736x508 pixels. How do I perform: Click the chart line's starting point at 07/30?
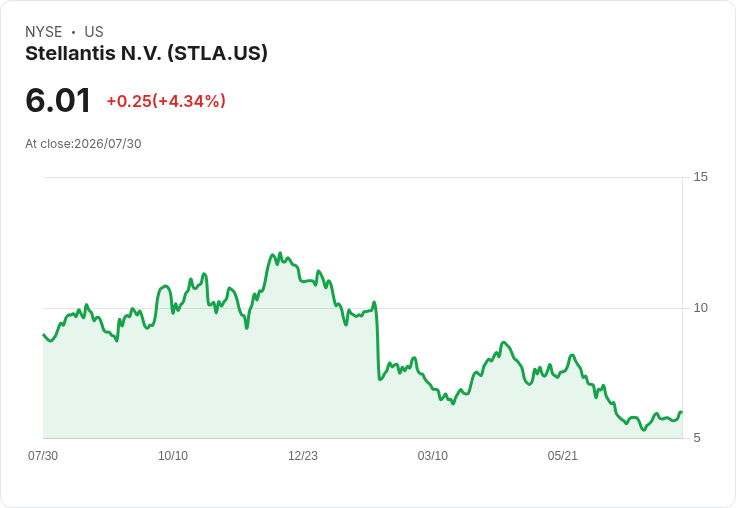44,335
